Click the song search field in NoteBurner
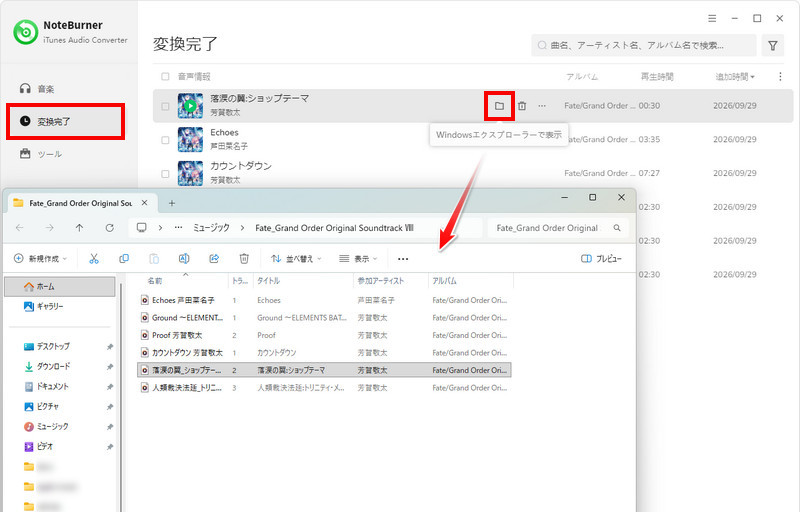 pos(644,45)
